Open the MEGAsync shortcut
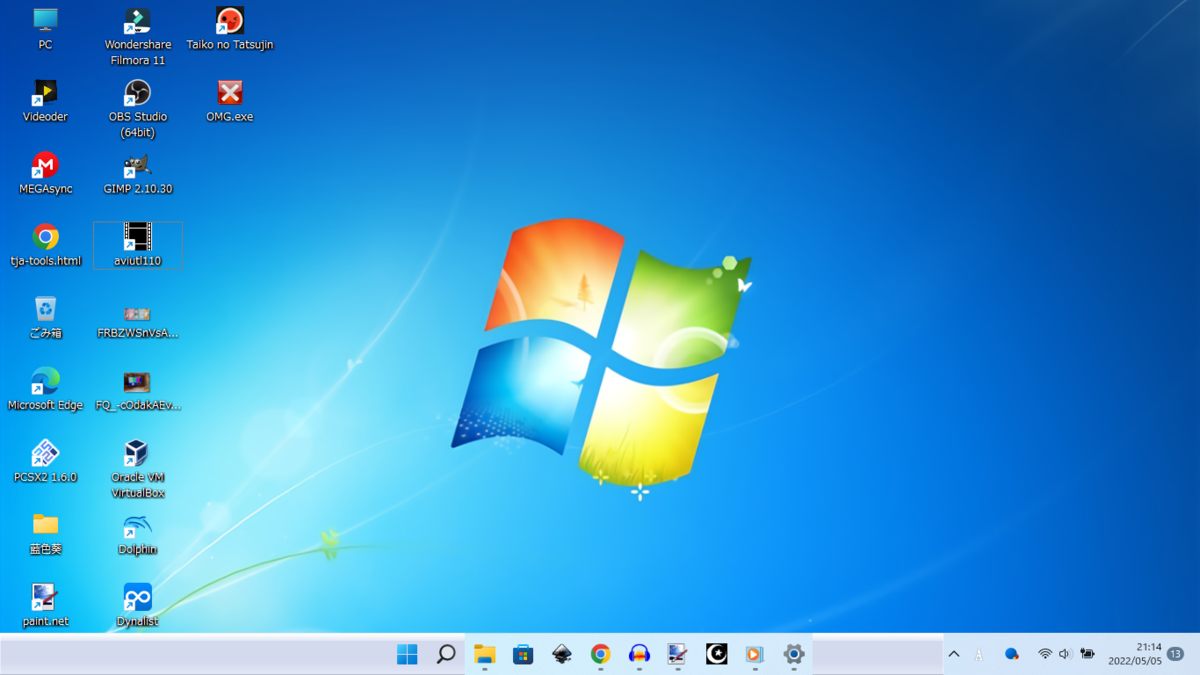Screen dimensions: 1200x675 coord(45,173)
